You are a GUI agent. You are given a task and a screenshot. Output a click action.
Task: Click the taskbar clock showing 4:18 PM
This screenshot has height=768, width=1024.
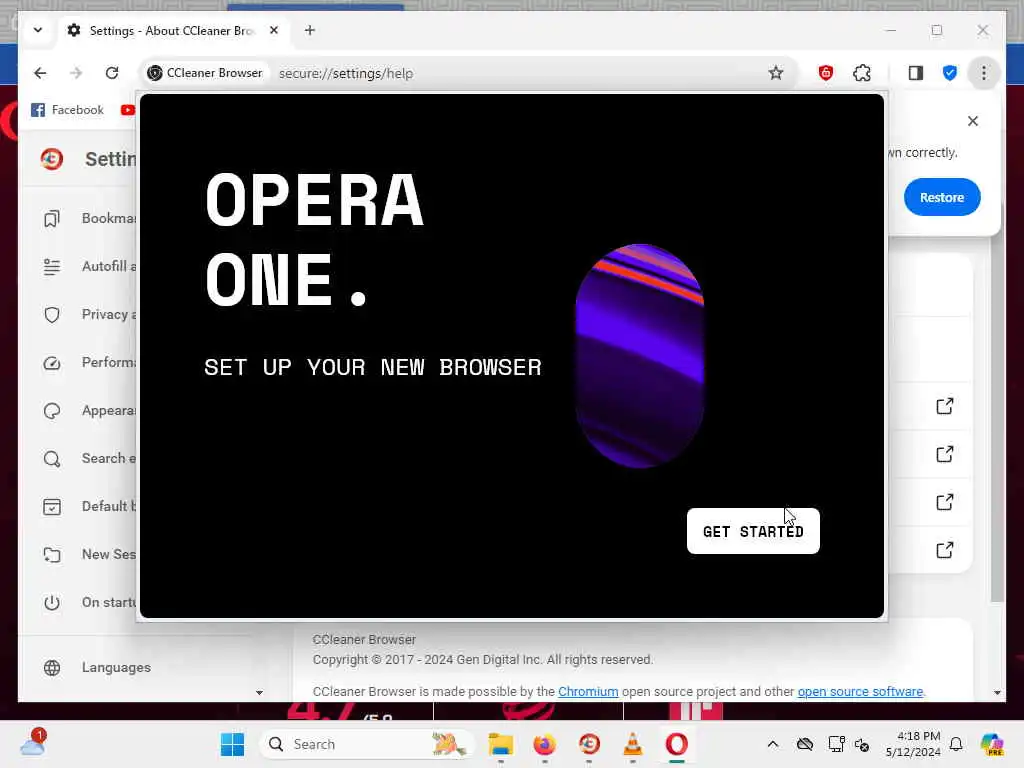(x=913, y=744)
